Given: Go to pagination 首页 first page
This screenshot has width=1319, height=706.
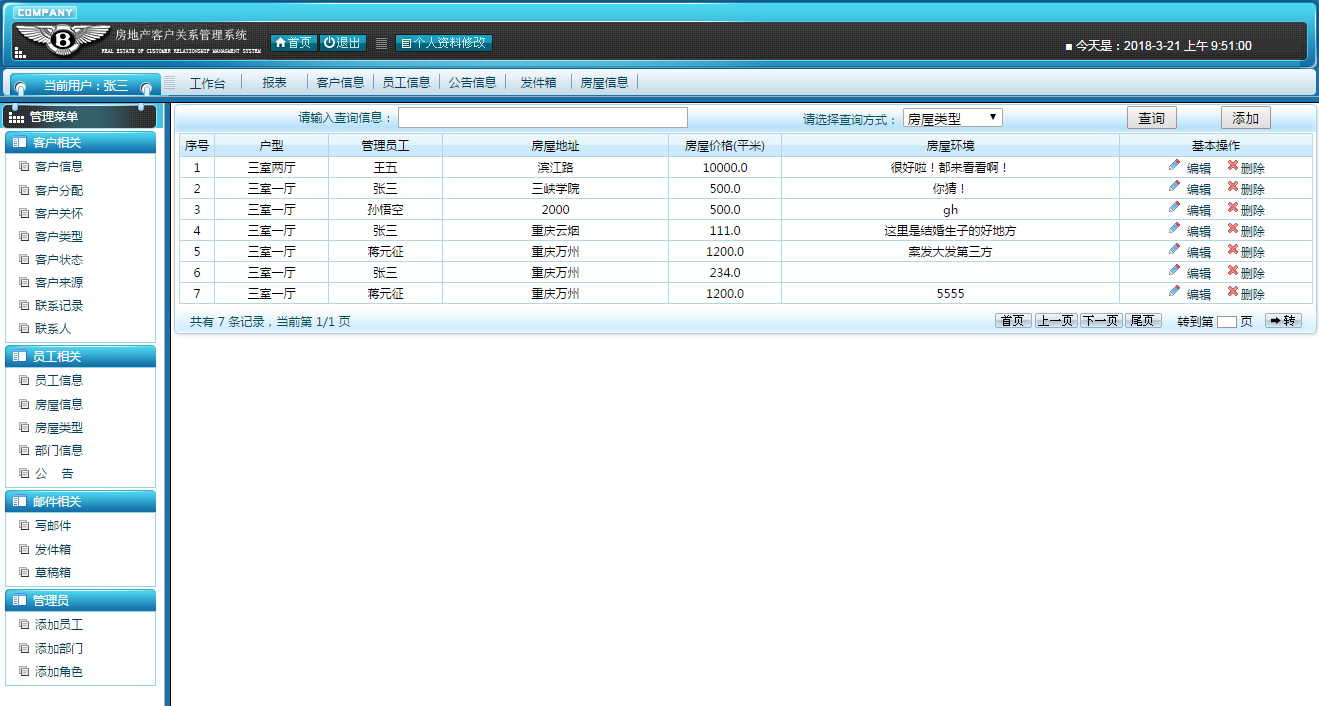Looking at the screenshot, I should [x=1013, y=321].
